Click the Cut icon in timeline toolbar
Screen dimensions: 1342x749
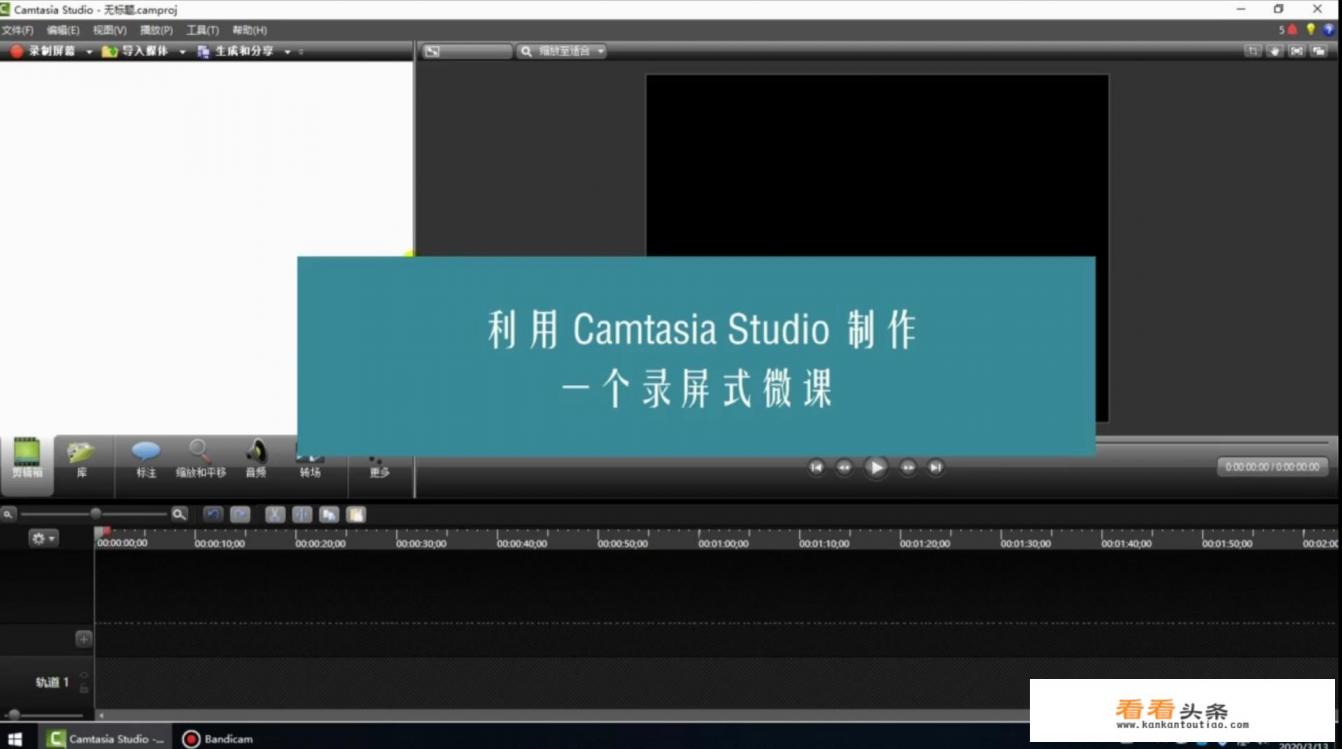(x=275, y=514)
